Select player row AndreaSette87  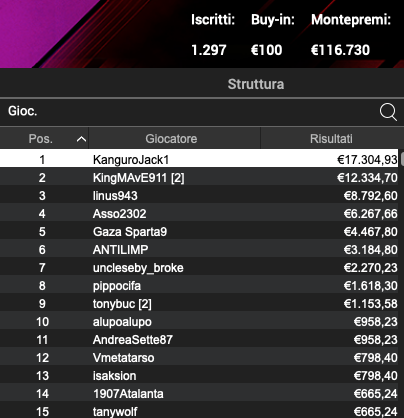coord(199,339)
